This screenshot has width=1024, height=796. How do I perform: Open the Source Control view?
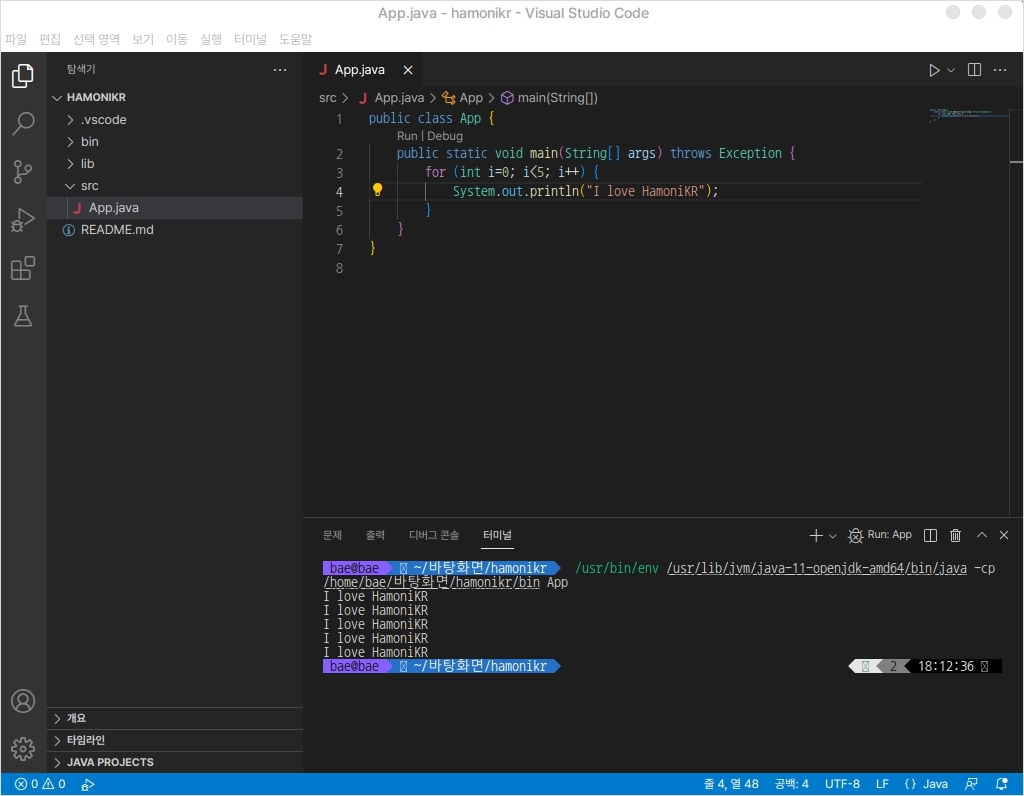tap(23, 172)
